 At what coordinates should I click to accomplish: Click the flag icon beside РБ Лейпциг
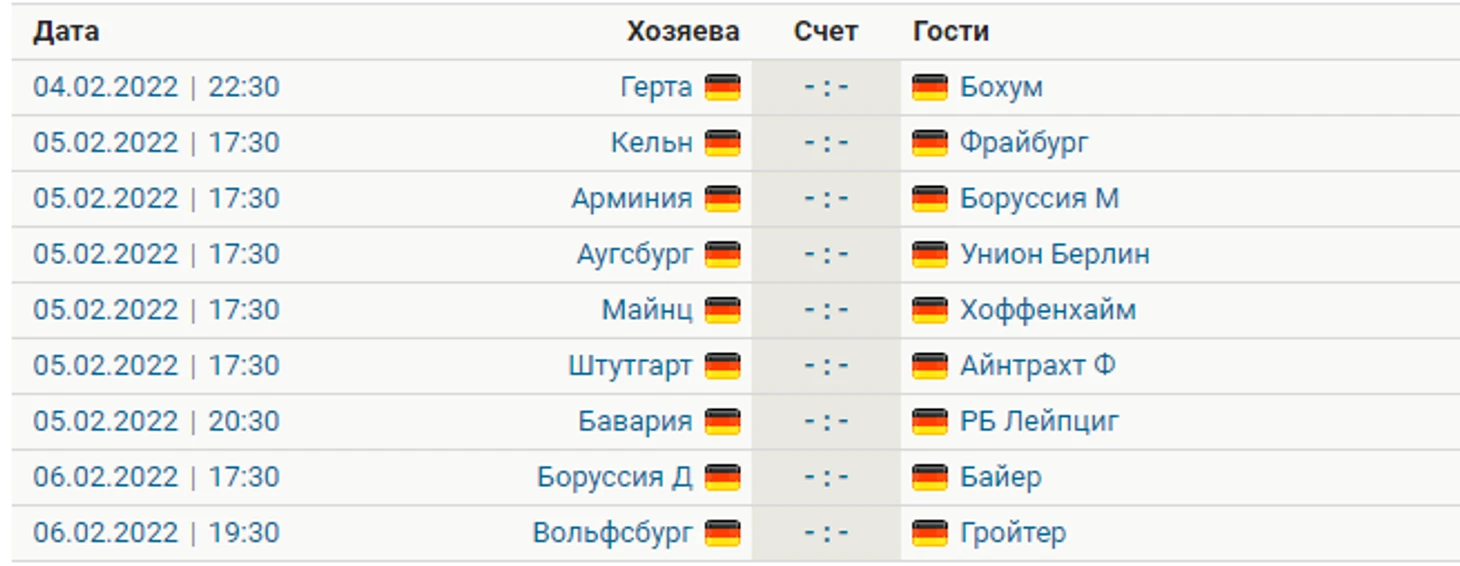(930, 422)
